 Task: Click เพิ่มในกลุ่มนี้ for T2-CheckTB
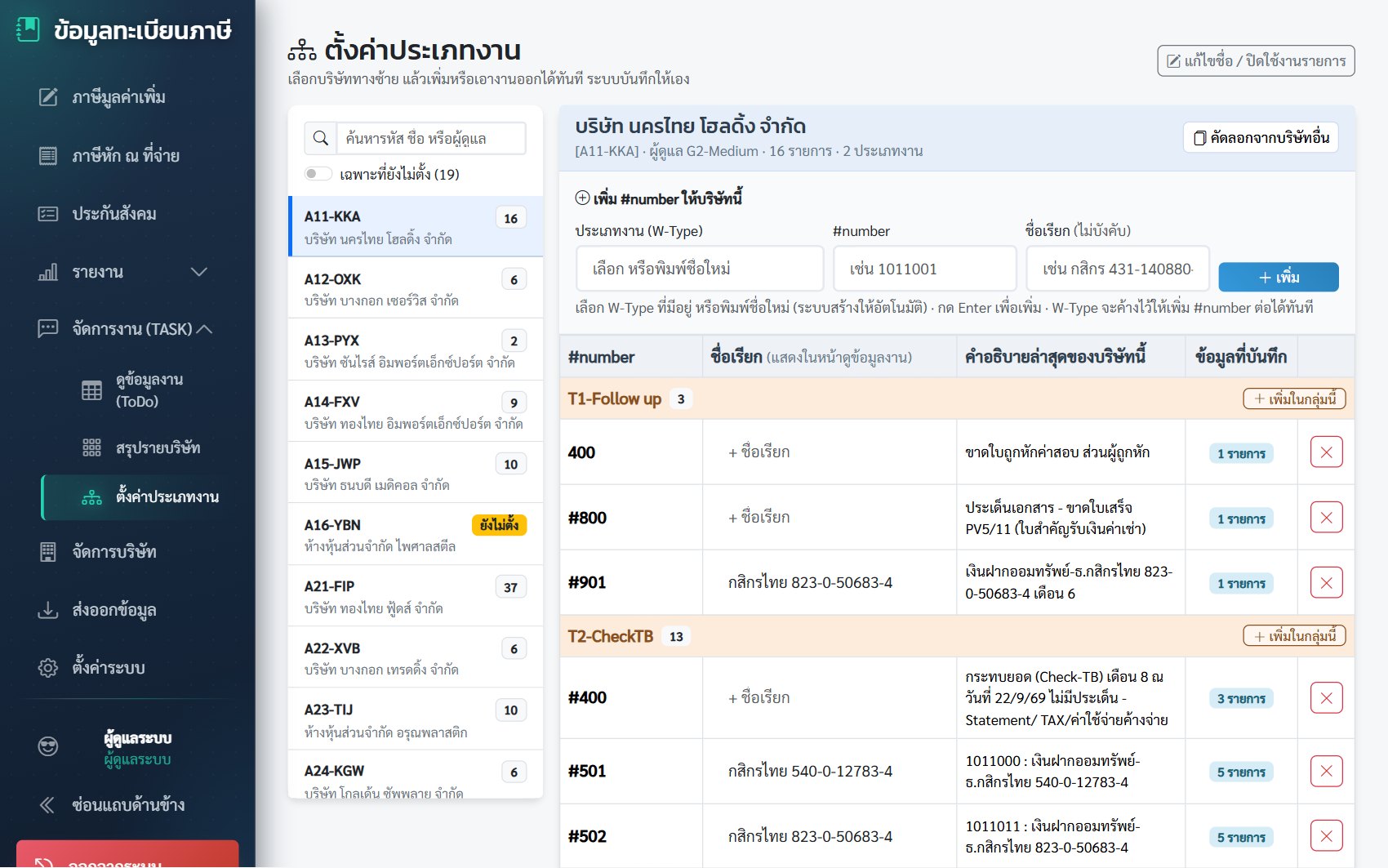1295,636
